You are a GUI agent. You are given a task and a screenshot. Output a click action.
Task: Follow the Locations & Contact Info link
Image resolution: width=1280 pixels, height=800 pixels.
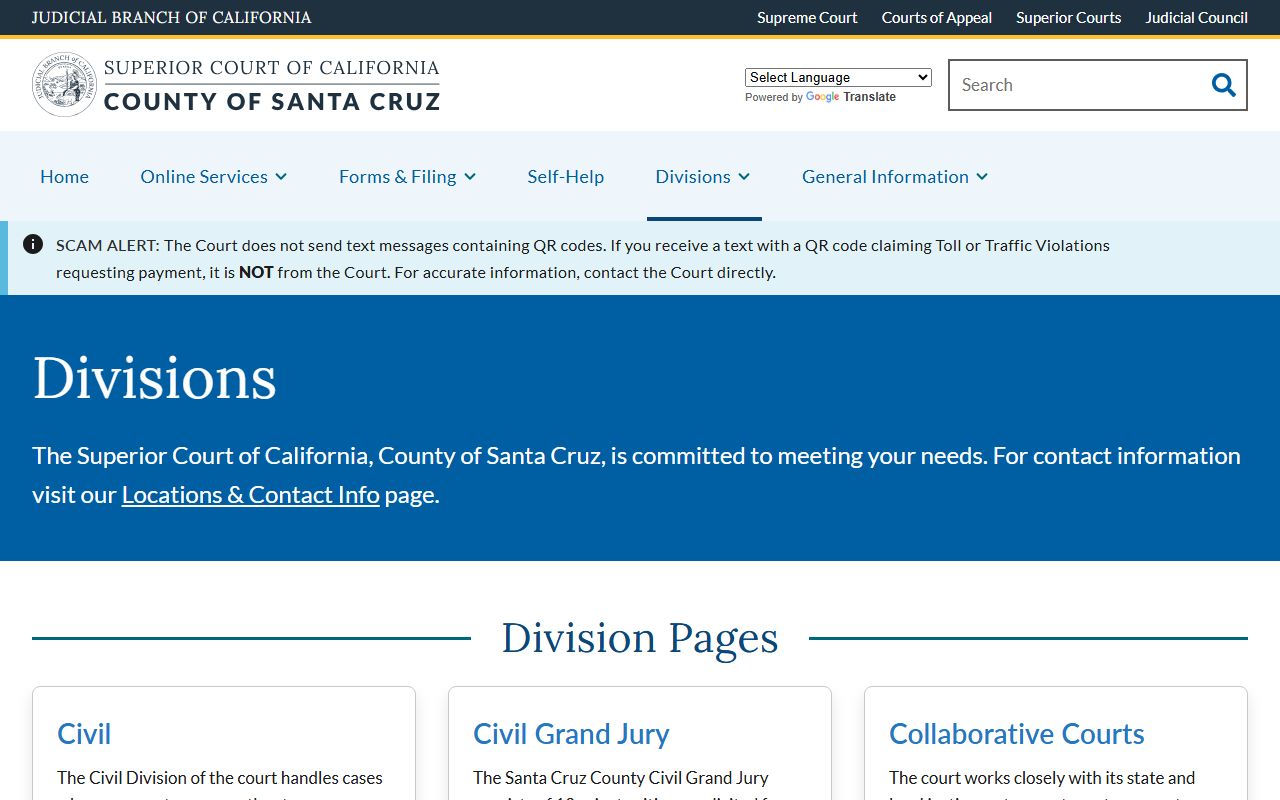pyautogui.click(x=251, y=495)
